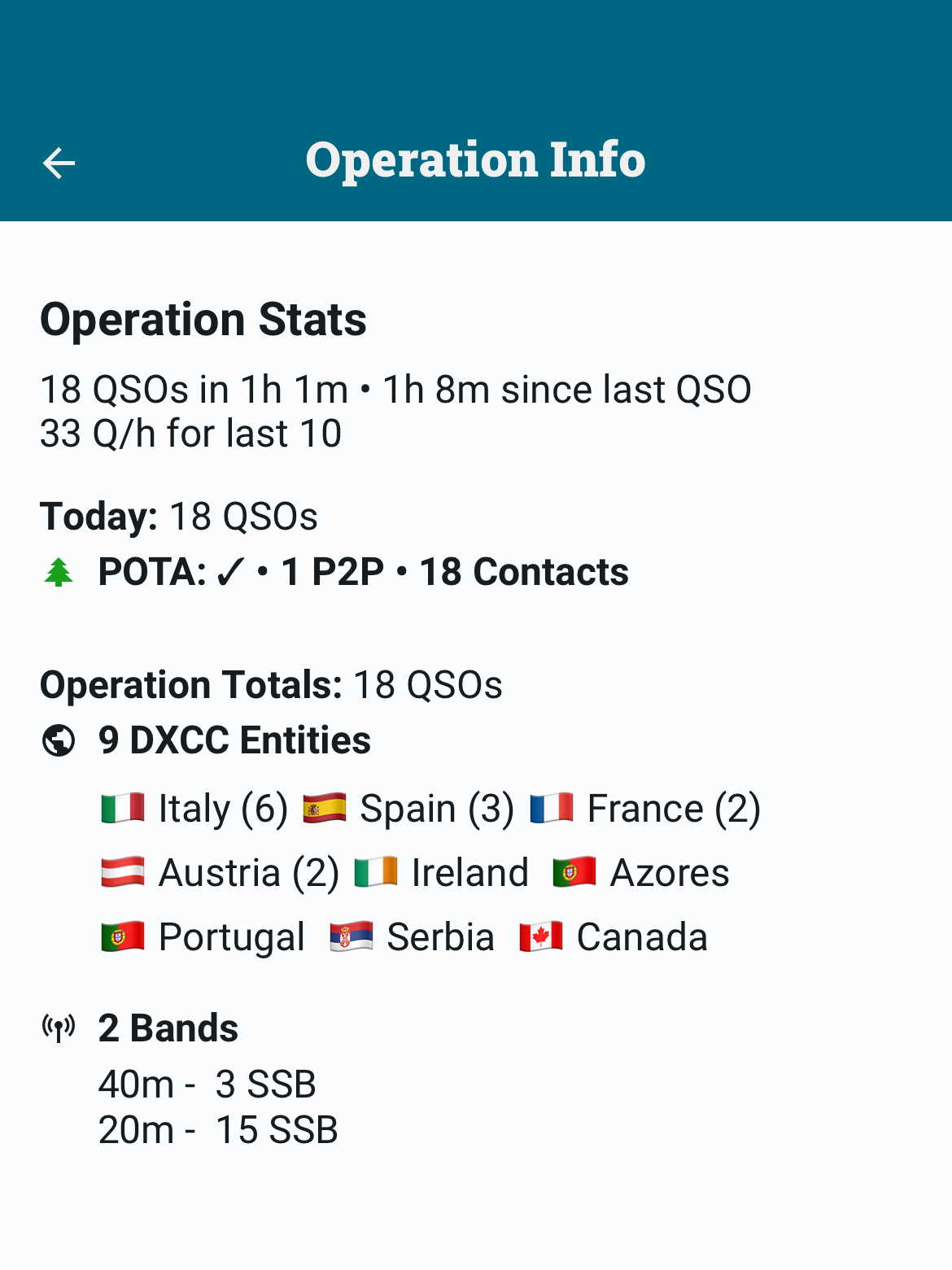Click the Serbia flag icon
Screen dimensions: 952x1270
coord(352,937)
